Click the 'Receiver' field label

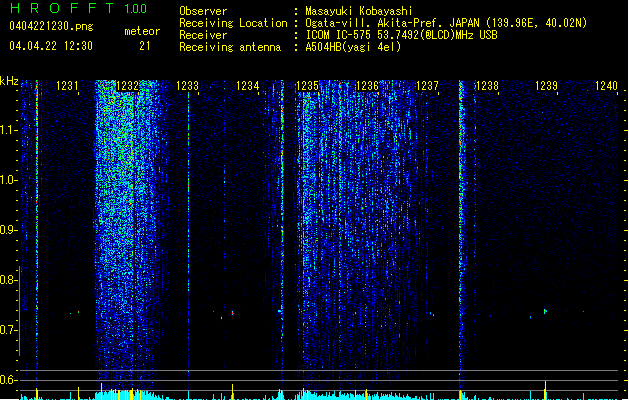click(203, 35)
